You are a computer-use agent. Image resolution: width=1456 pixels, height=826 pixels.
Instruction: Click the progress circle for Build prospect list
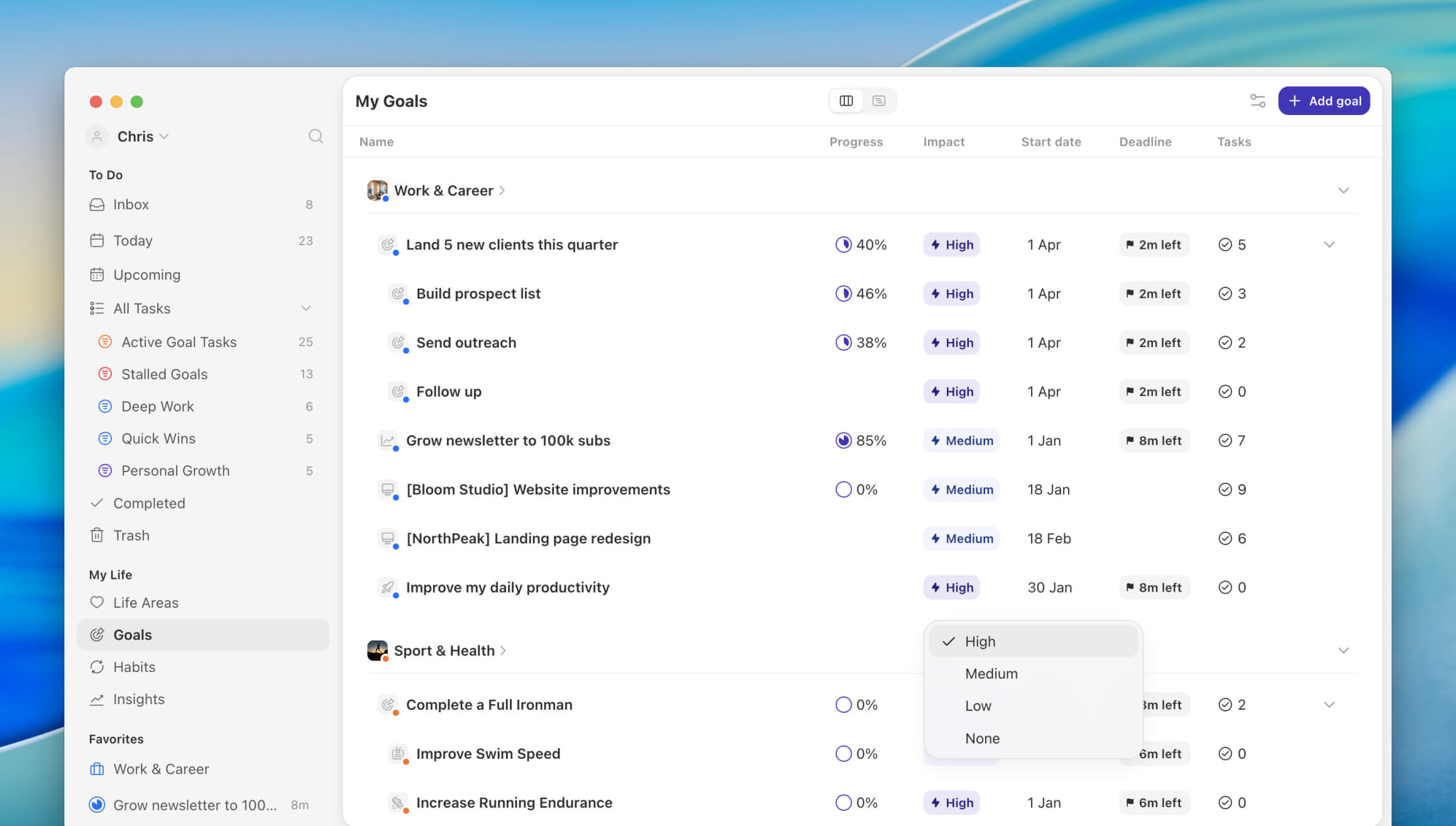pyautogui.click(x=843, y=294)
